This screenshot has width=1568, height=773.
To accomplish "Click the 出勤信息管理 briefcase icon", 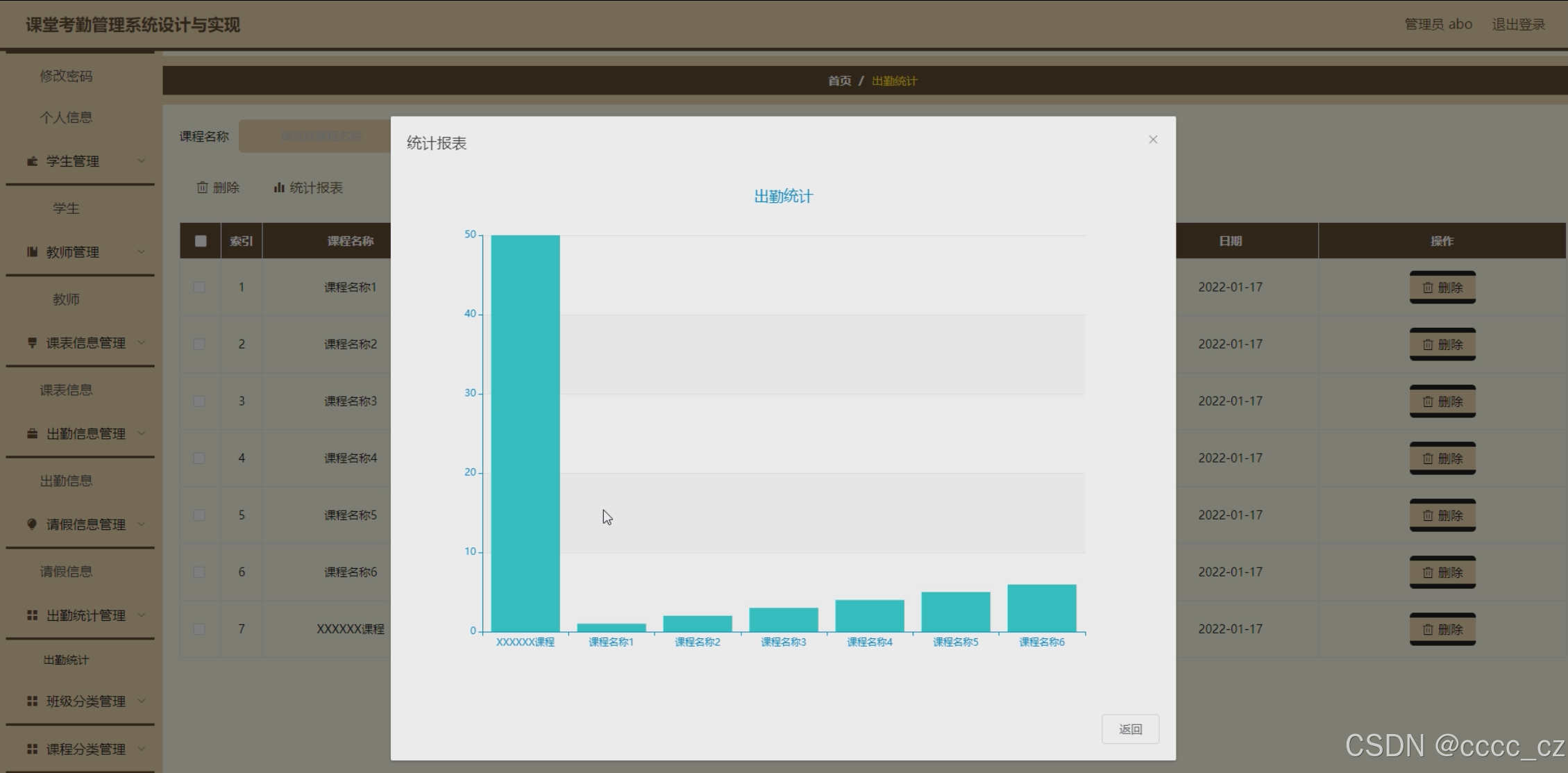I will (32, 433).
